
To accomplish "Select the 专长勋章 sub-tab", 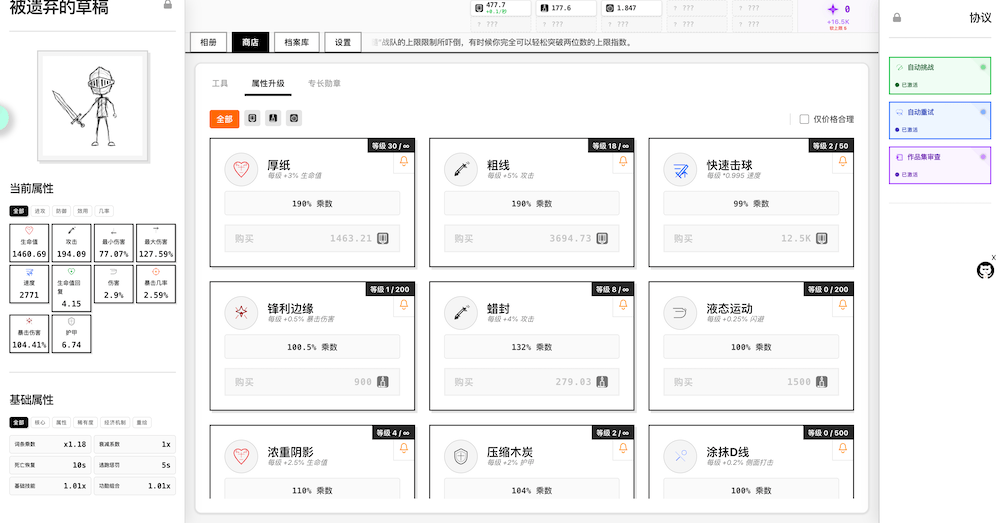I will coord(324,84).
